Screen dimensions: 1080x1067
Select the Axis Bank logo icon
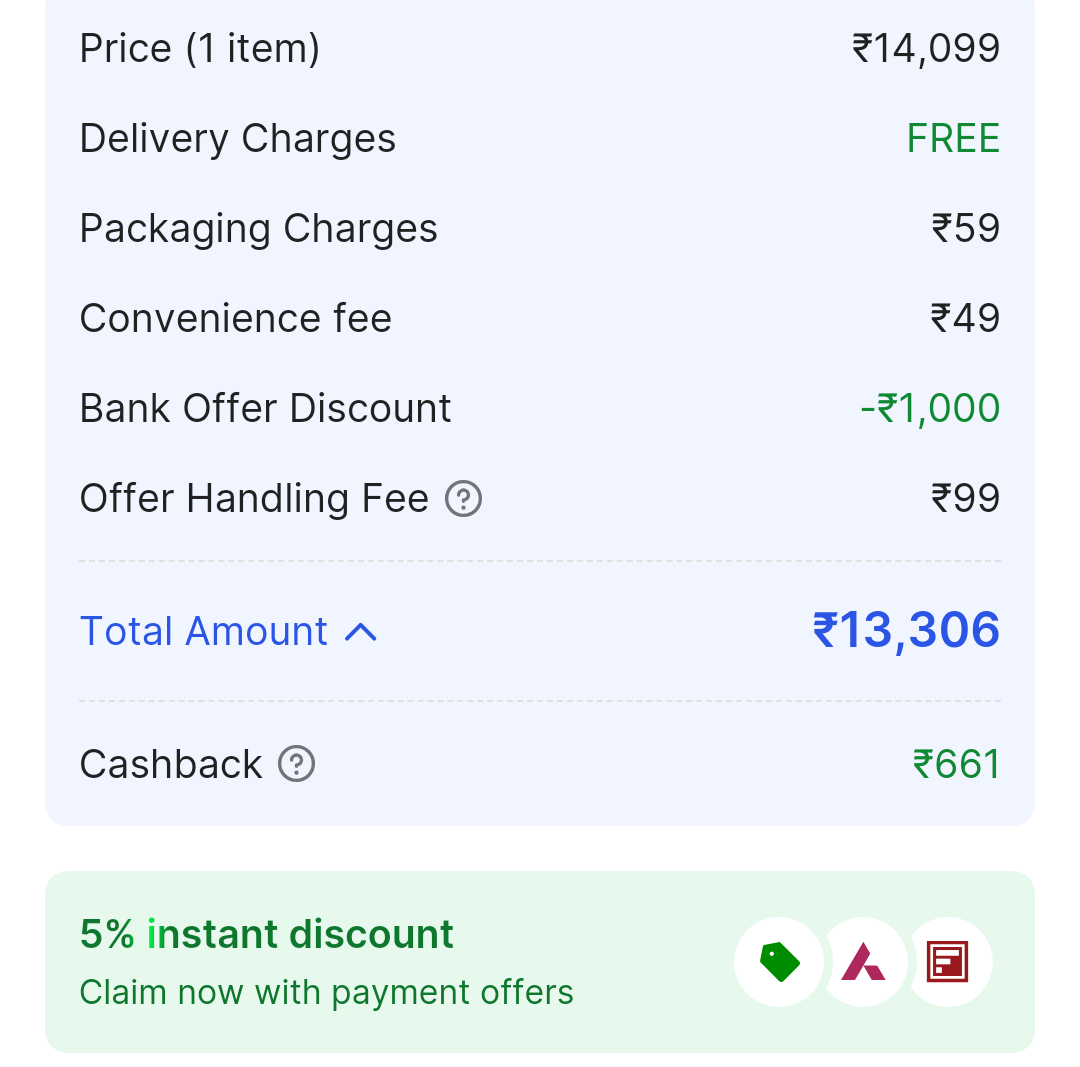pos(863,962)
